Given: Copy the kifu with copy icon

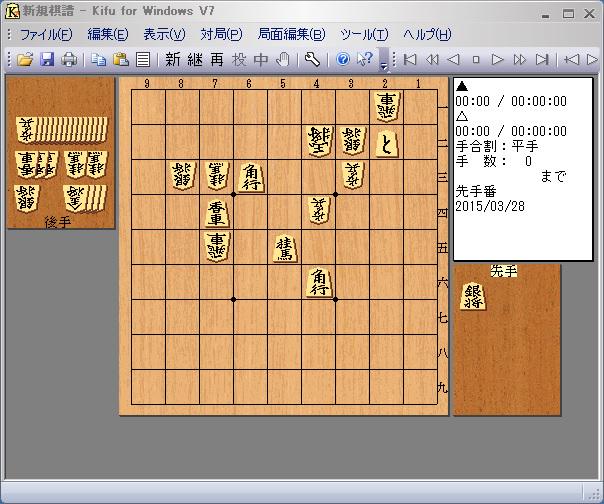Looking at the screenshot, I should (x=99, y=59).
